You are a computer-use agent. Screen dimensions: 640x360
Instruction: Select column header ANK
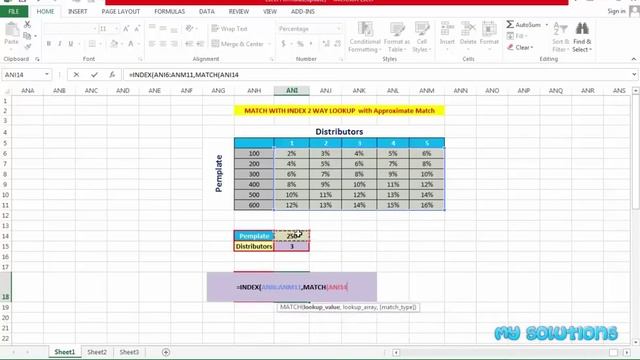[x=359, y=91]
